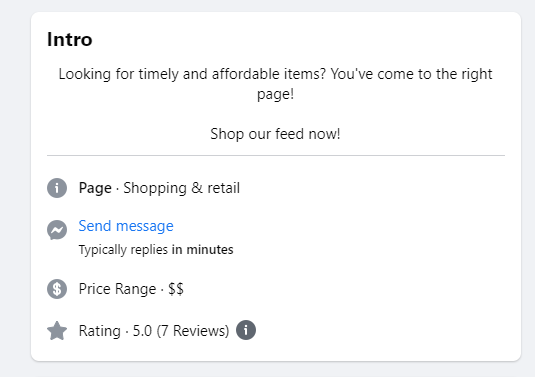The width and height of the screenshot is (535, 377).
Task: Open the Send message link
Action: [x=126, y=226]
